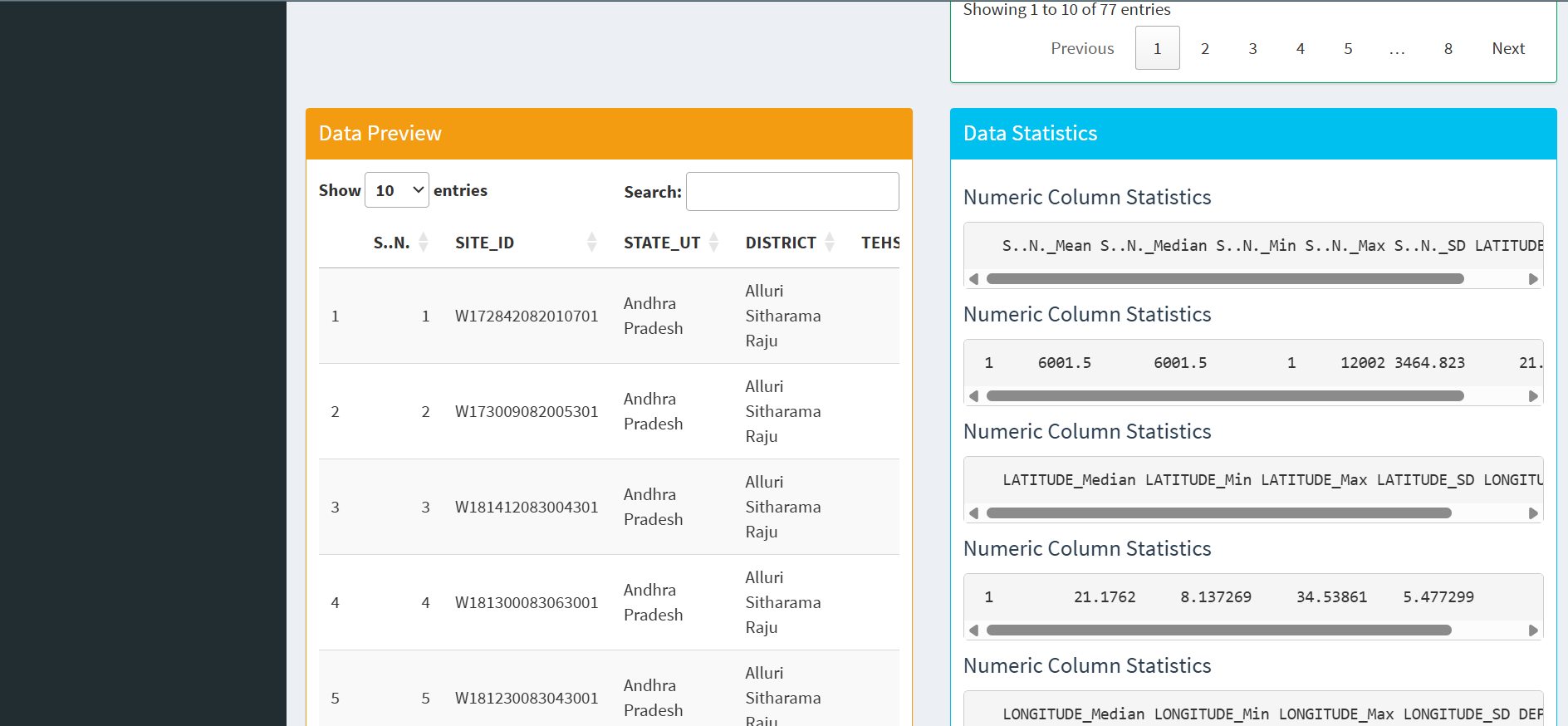Sort the table by the SITE_ID column
Viewport: 1568px width, 726px height.
coord(592,243)
